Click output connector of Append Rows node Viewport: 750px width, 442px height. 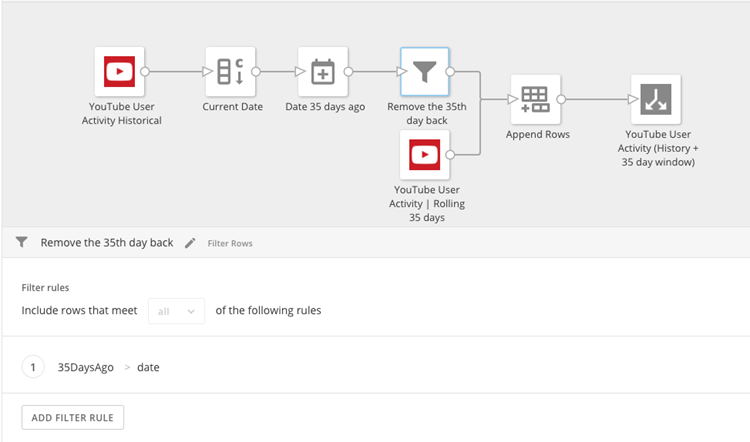point(561,99)
